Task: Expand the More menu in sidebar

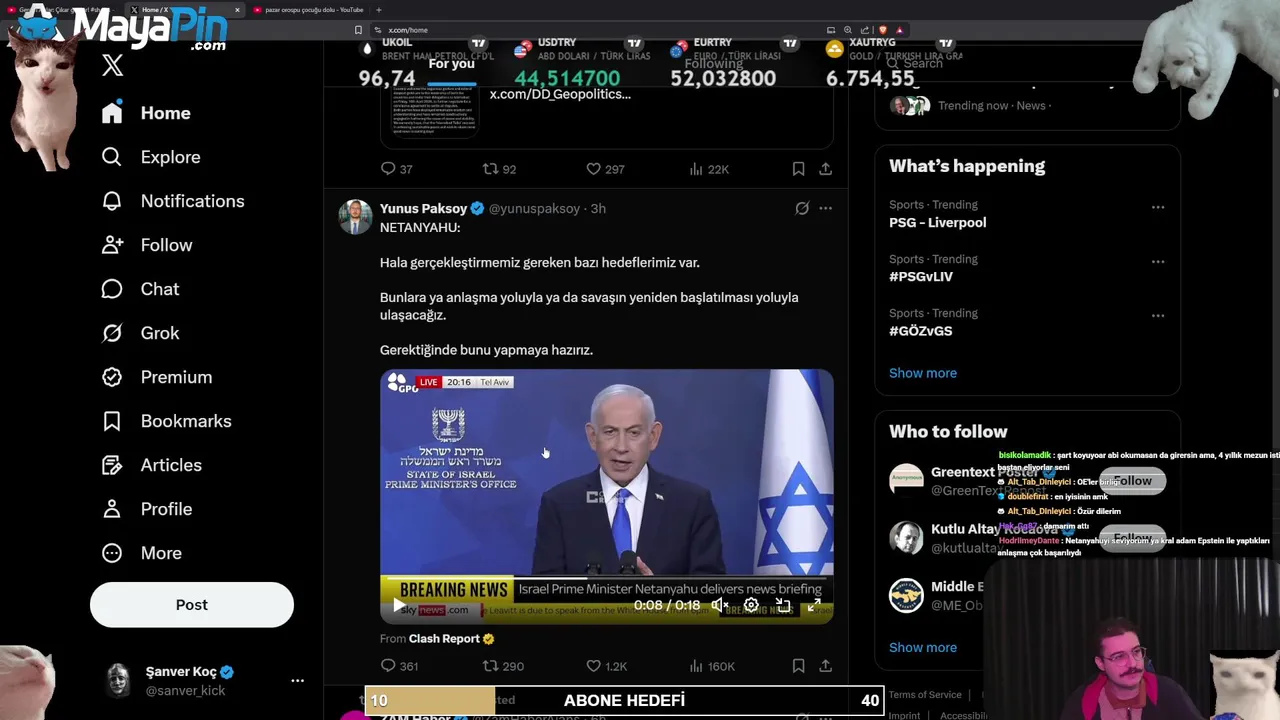Action: 141,553
